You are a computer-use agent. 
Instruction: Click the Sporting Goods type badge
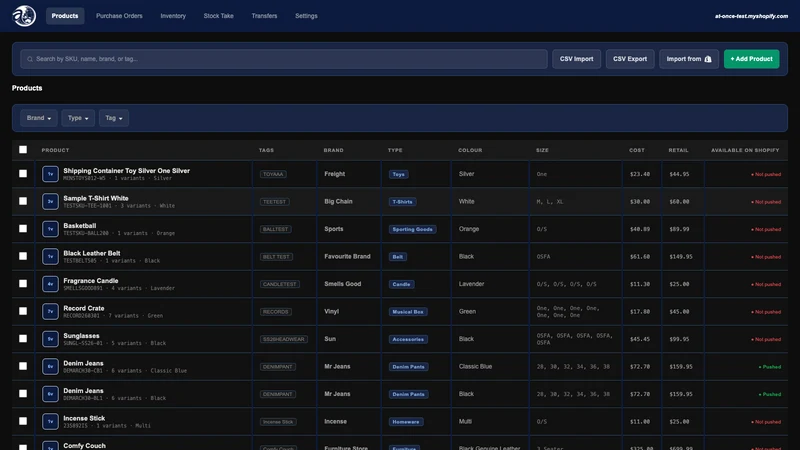click(x=412, y=230)
